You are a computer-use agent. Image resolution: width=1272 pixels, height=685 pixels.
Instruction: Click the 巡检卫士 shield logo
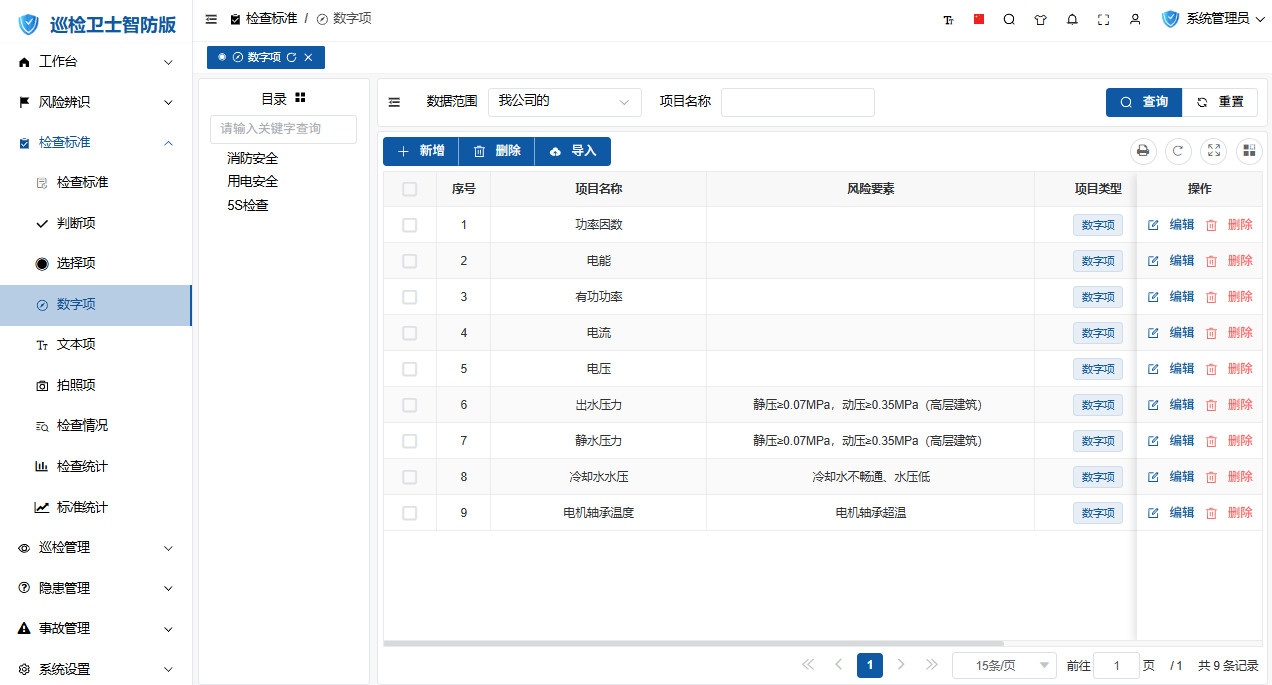[28, 24]
